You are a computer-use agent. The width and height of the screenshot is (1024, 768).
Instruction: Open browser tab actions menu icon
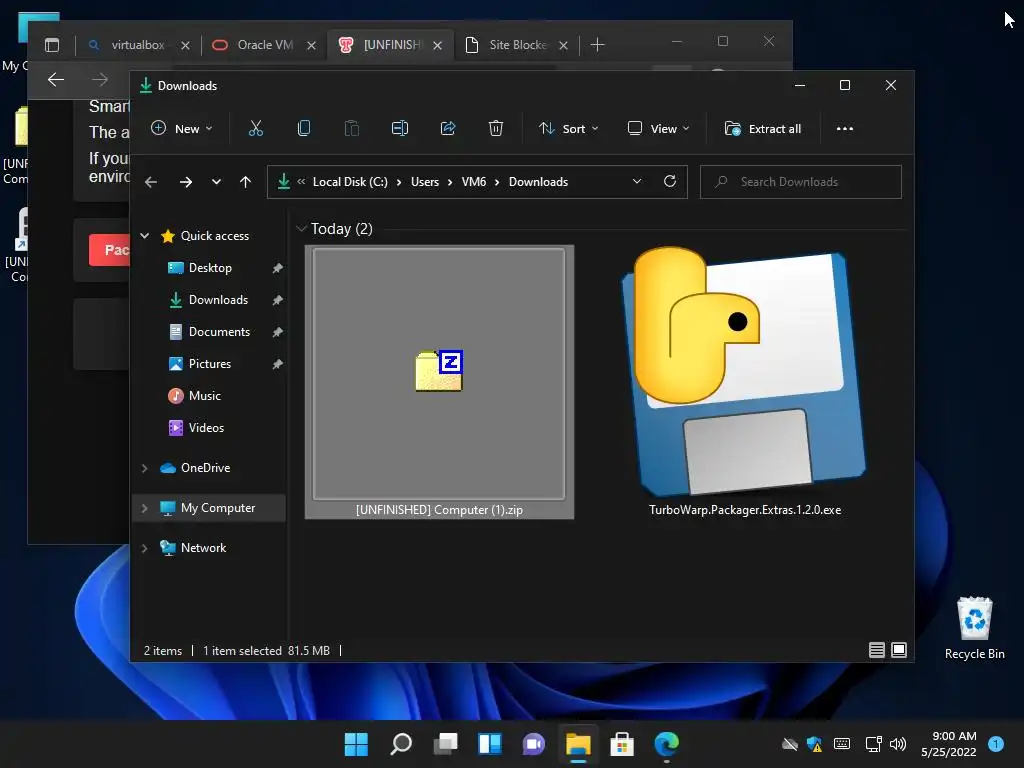click(x=52, y=44)
